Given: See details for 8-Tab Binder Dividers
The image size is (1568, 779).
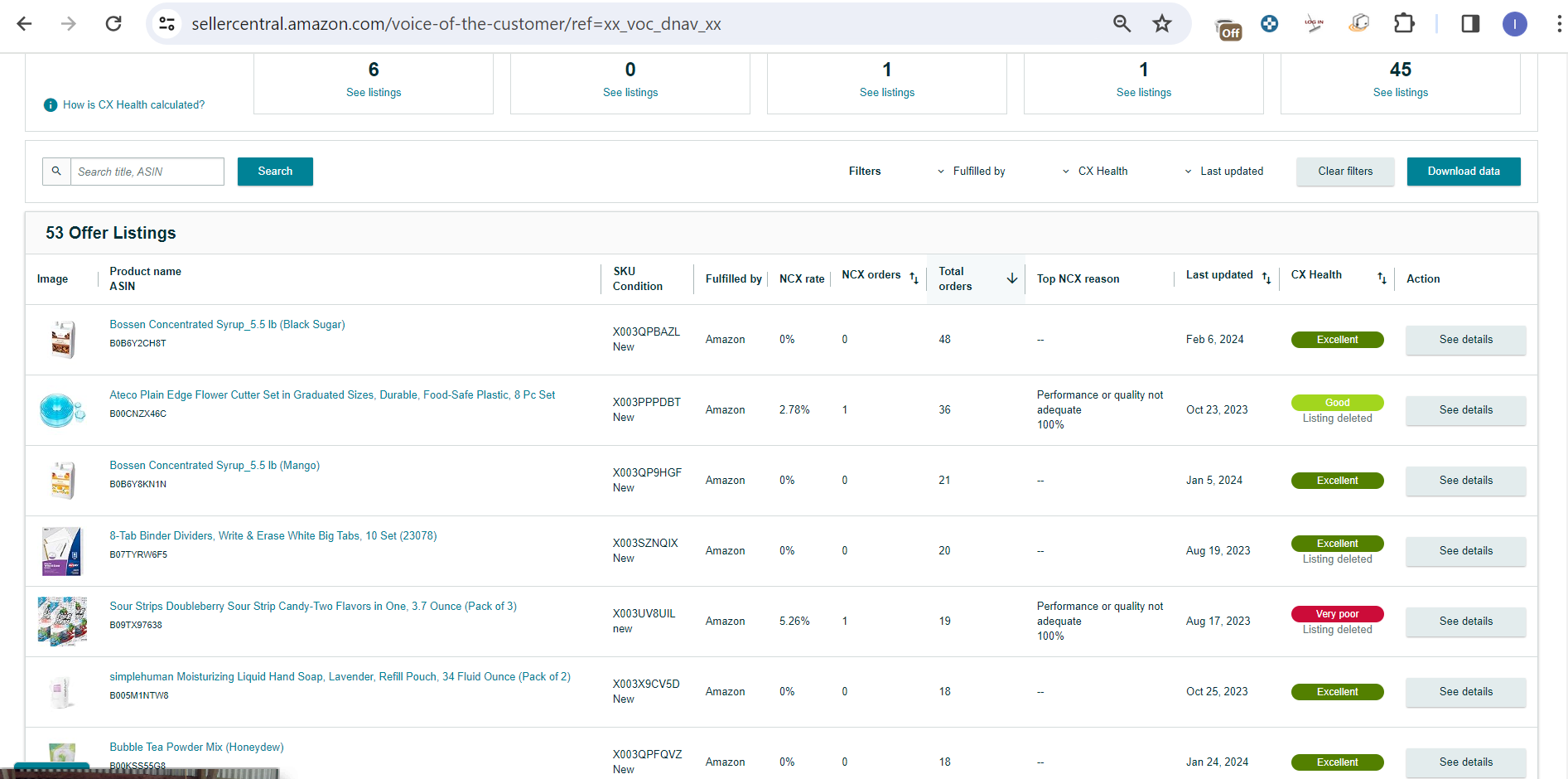Looking at the screenshot, I should pyautogui.click(x=1465, y=551).
